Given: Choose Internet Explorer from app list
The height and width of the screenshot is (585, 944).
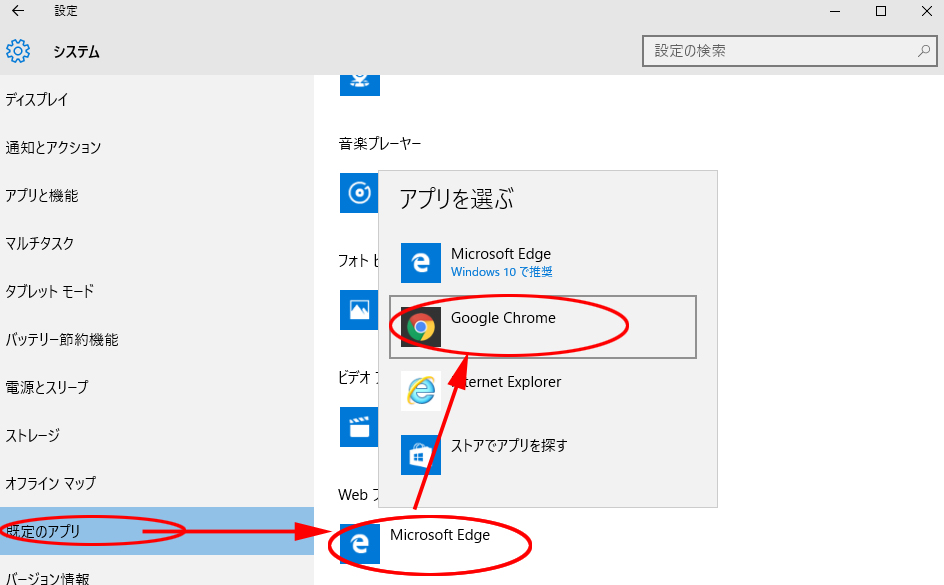Looking at the screenshot, I should coord(543,391).
